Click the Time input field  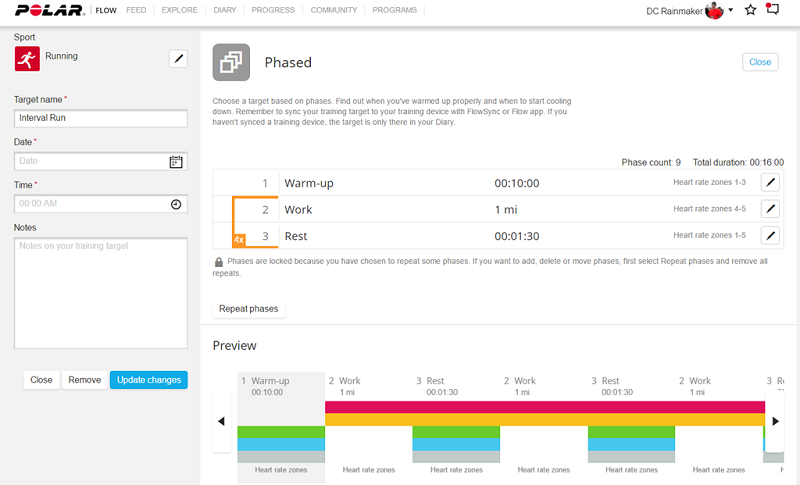coord(101,204)
